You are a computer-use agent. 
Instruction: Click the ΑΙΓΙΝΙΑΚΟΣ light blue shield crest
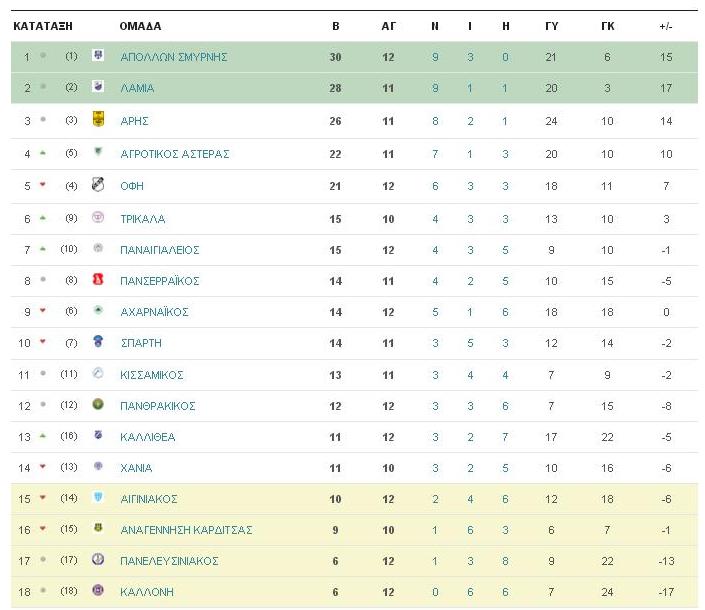[x=98, y=497]
